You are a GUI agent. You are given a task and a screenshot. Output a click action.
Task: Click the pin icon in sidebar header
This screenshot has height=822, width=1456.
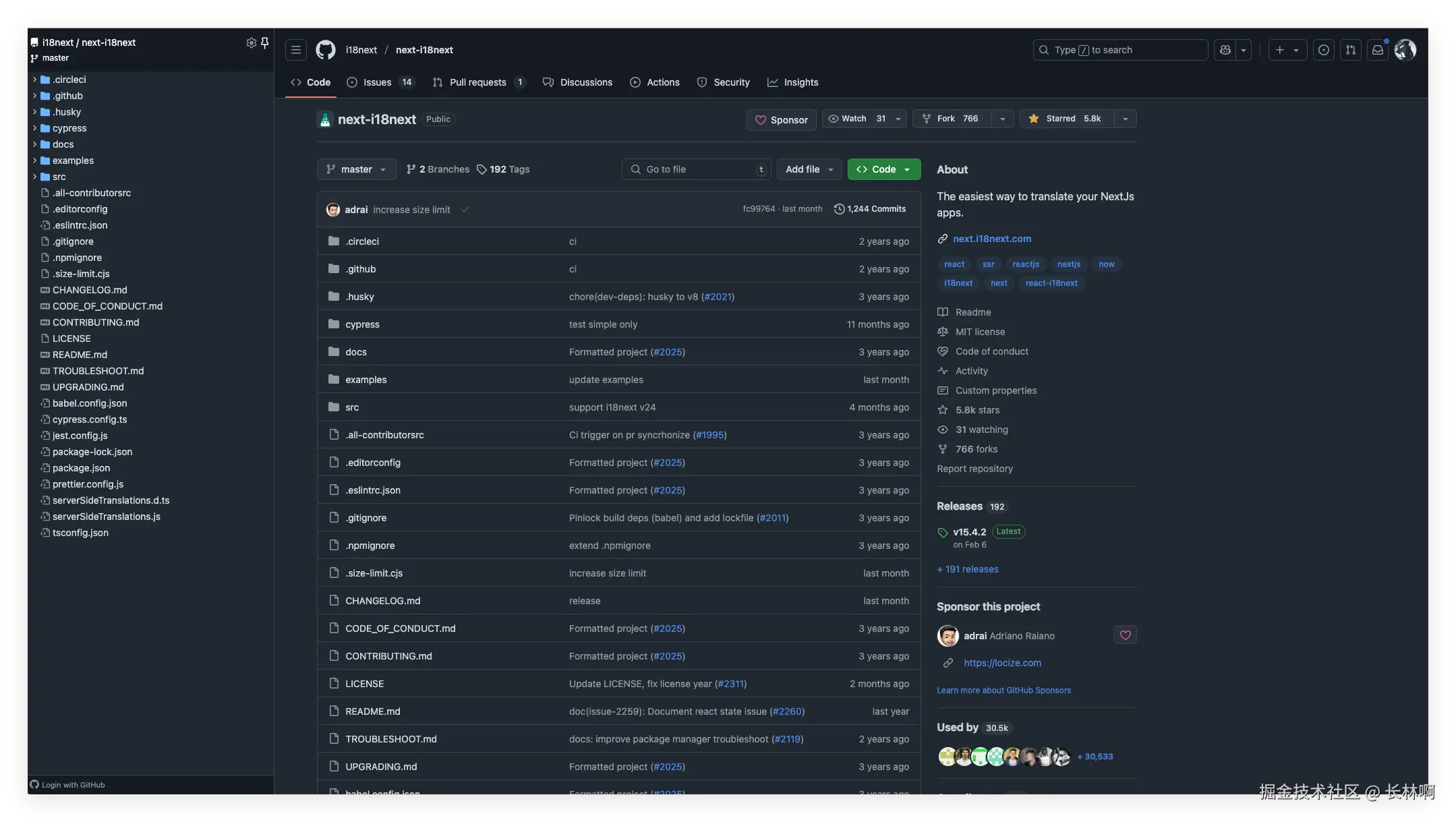tap(265, 42)
